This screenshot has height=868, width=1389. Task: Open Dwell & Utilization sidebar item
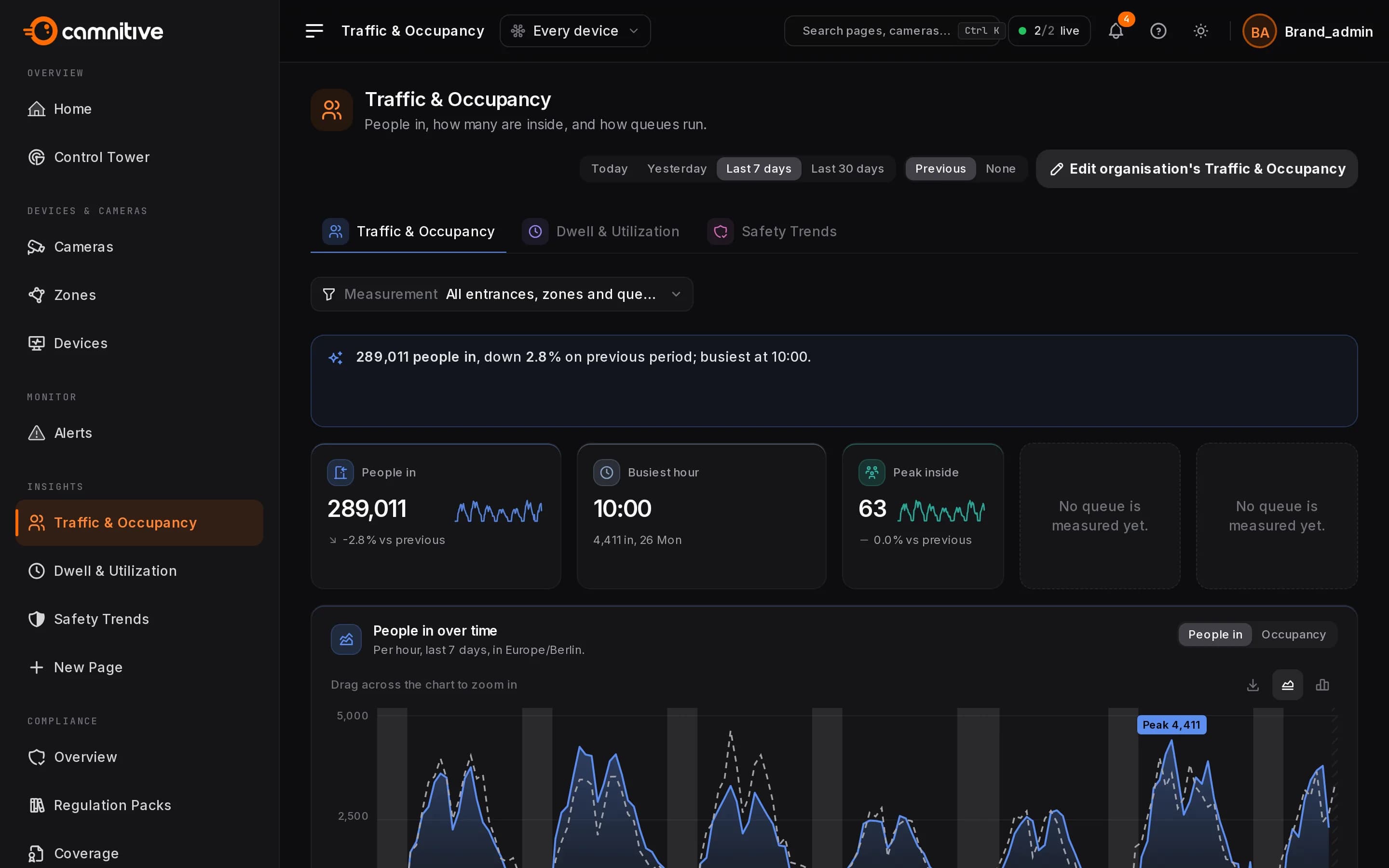139,570
